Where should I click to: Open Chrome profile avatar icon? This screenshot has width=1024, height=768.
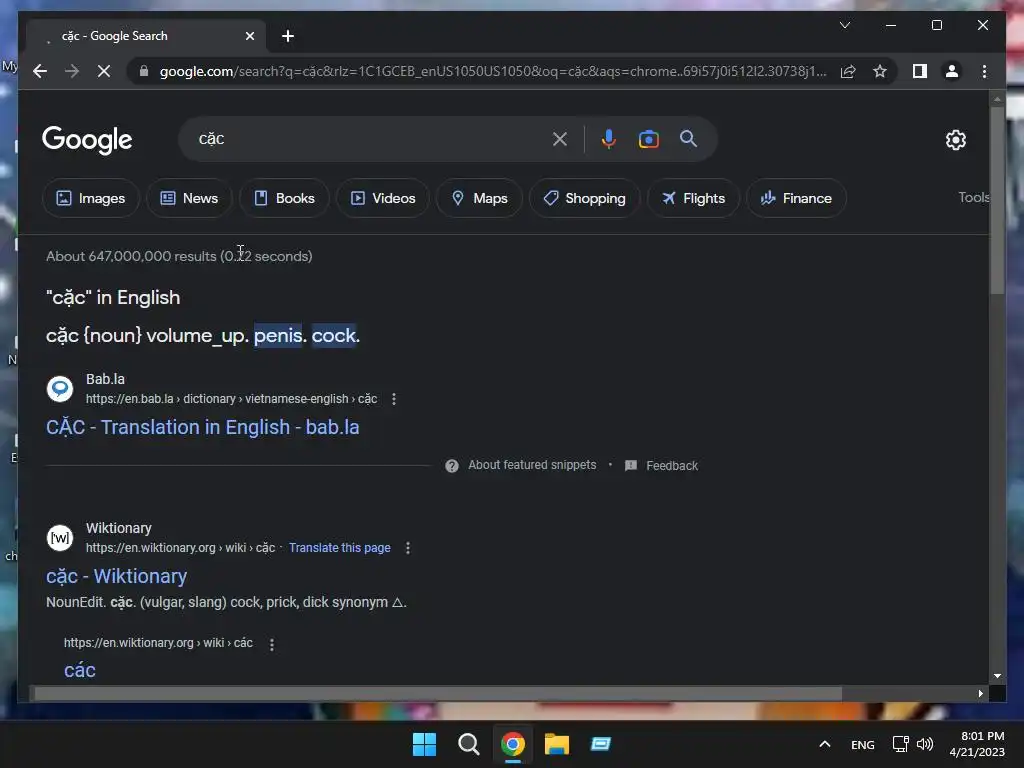click(952, 71)
